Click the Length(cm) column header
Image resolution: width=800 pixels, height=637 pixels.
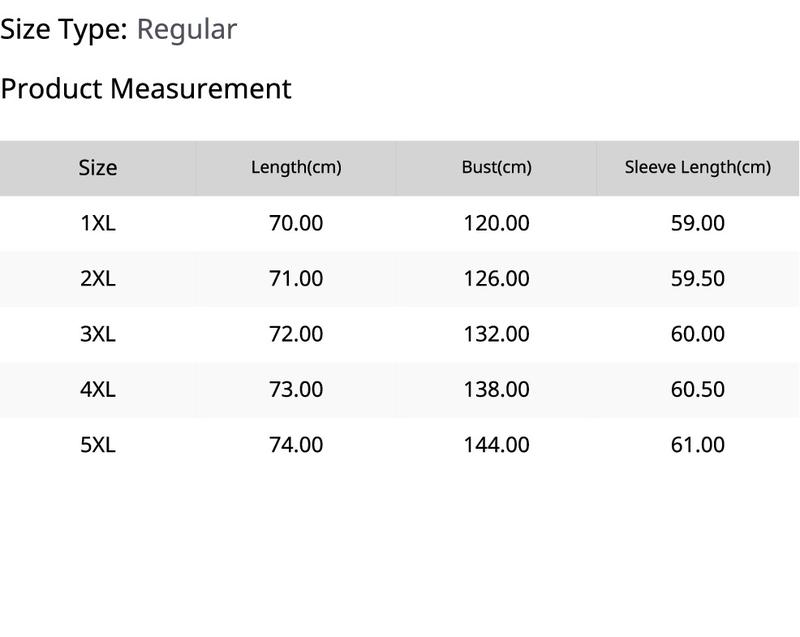point(296,167)
